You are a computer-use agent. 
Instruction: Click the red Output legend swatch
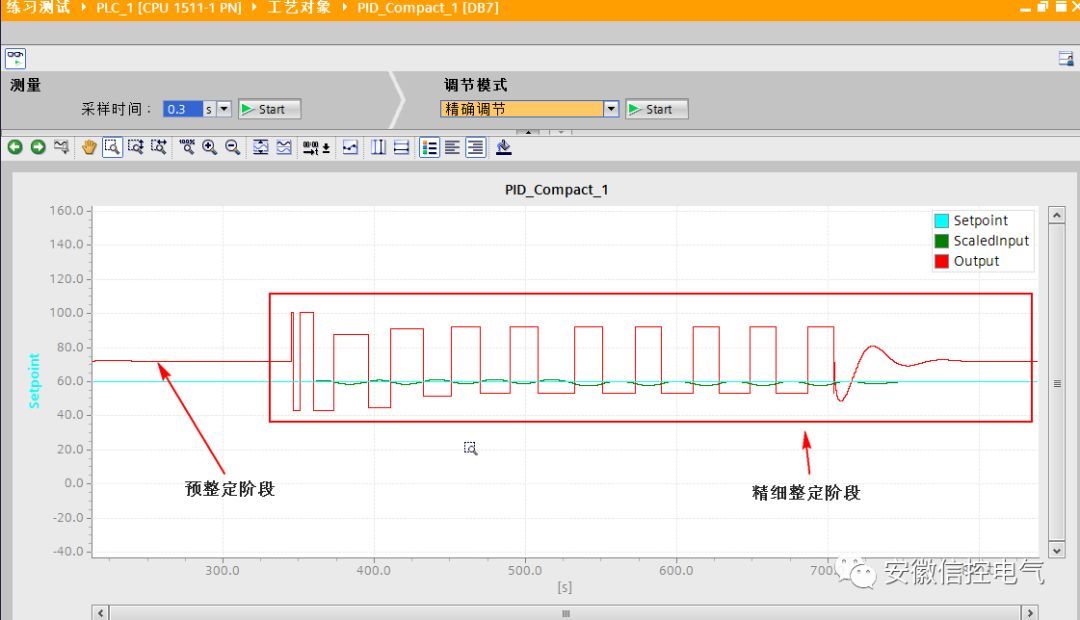[941, 261]
